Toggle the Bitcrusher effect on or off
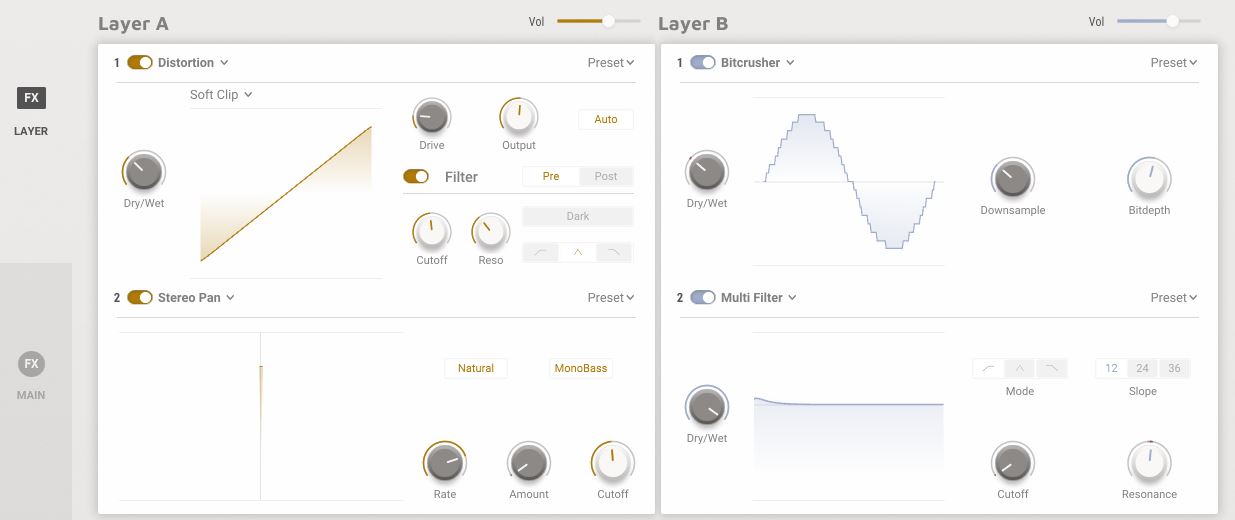This screenshot has height=520, width=1235. (x=703, y=63)
